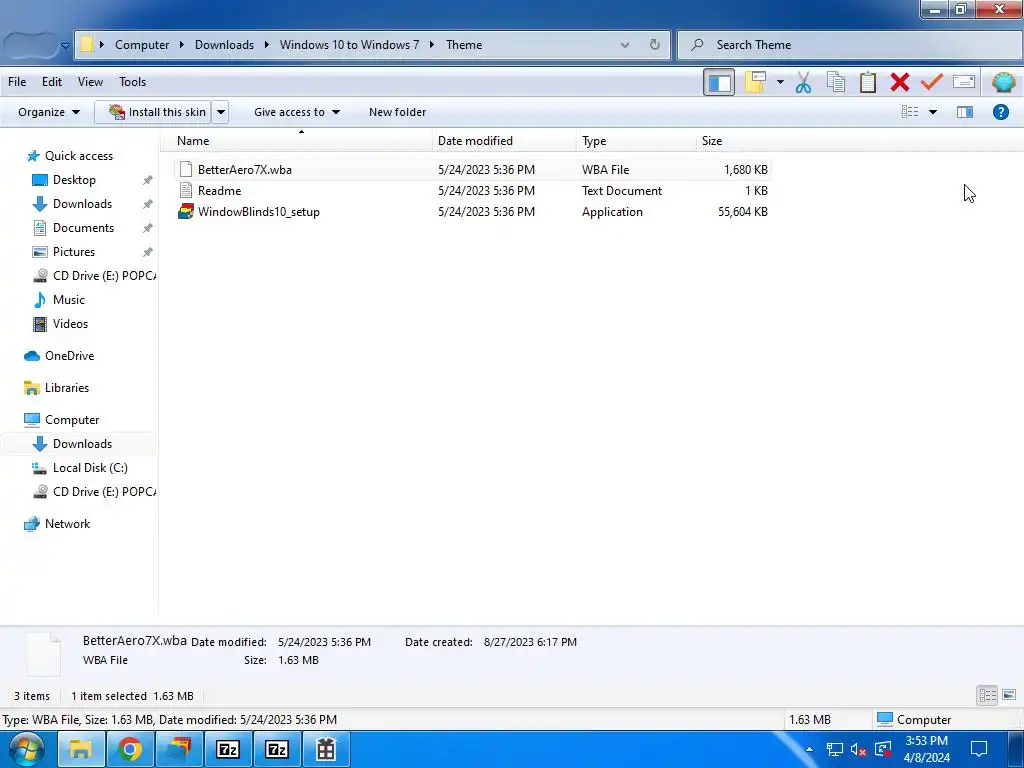1024x768 pixels.
Task: Open the Organize dropdown
Action: click(x=49, y=112)
